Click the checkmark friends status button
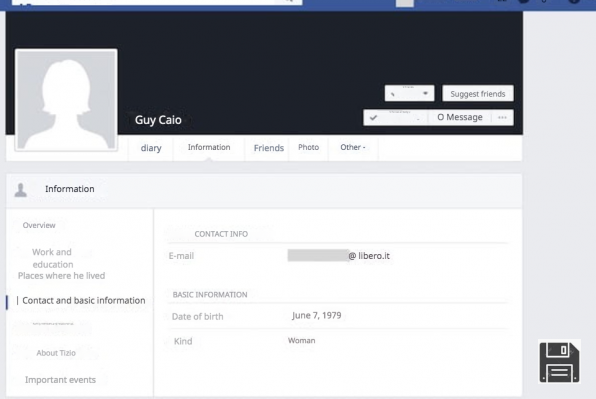Image resolution: width=596 pixels, height=399 pixels. 395,117
